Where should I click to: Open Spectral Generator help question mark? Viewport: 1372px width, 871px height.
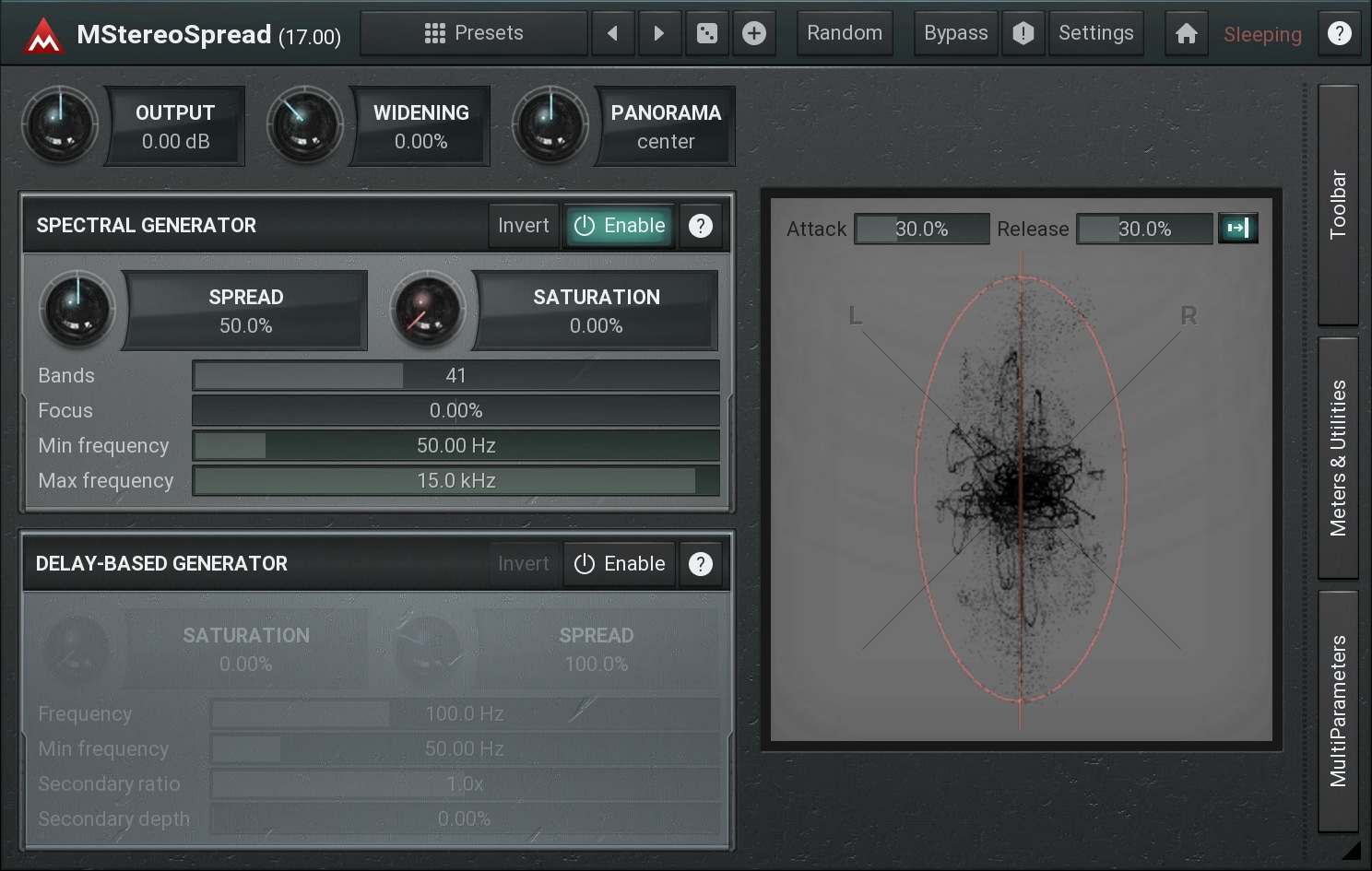coord(701,226)
